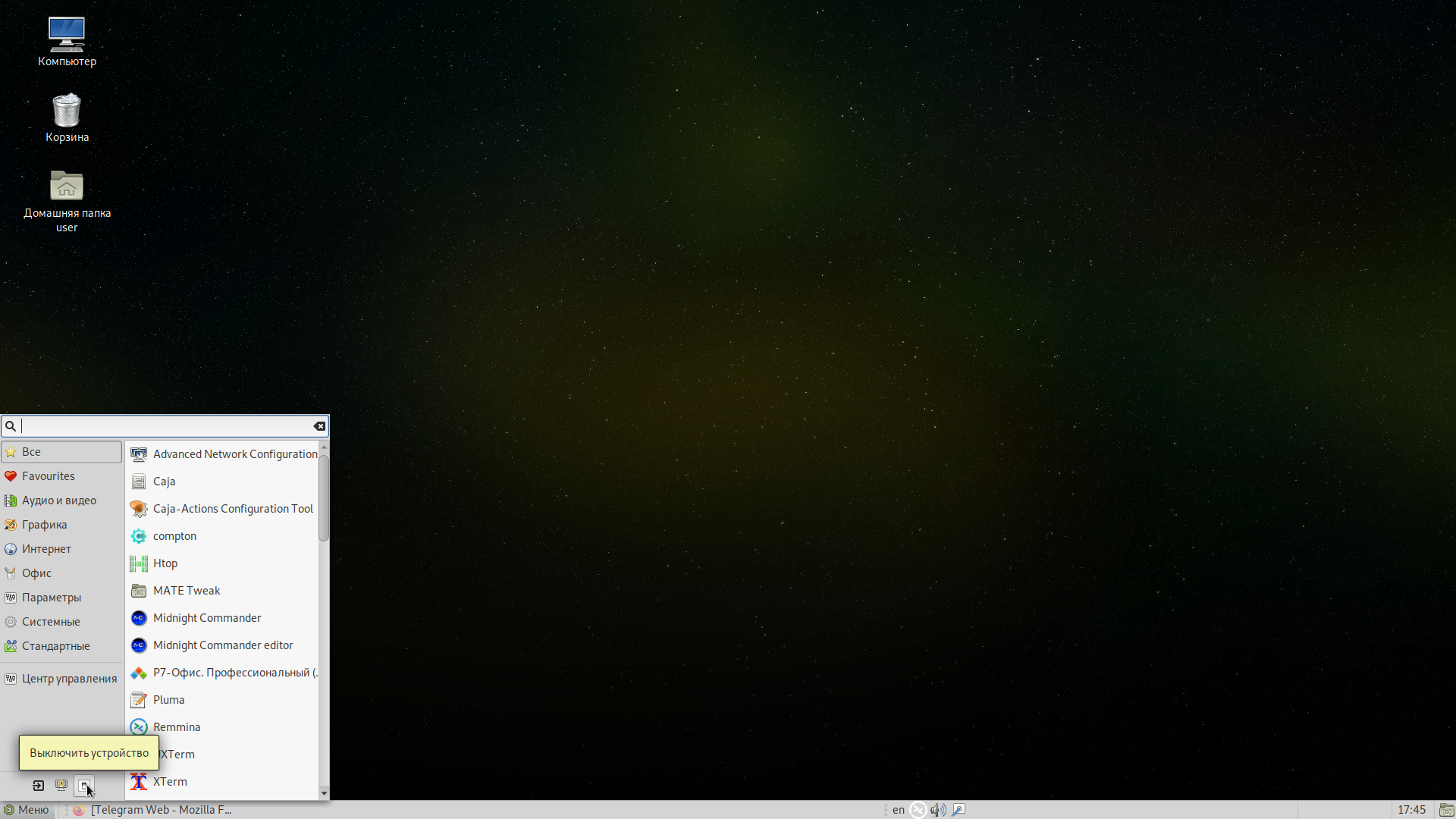
Task: Open Центр управления
Action: 69,679
